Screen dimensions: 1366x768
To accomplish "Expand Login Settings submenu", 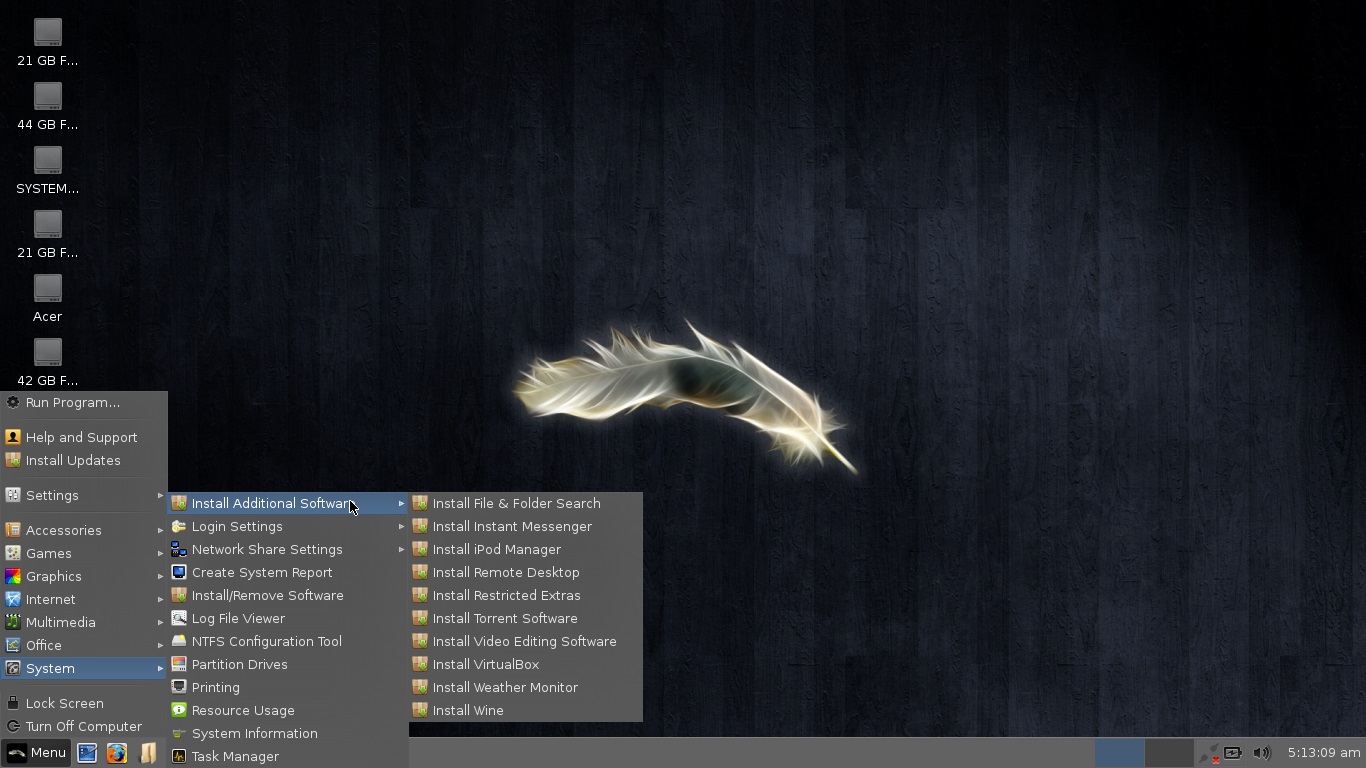I will tap(288, 526).
